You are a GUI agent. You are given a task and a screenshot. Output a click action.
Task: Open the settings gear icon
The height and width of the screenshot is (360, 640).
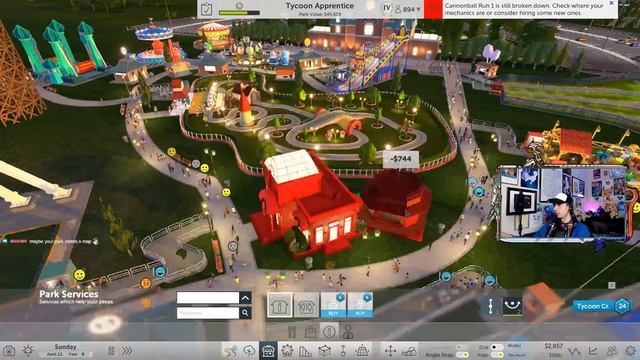coord(631,351)
